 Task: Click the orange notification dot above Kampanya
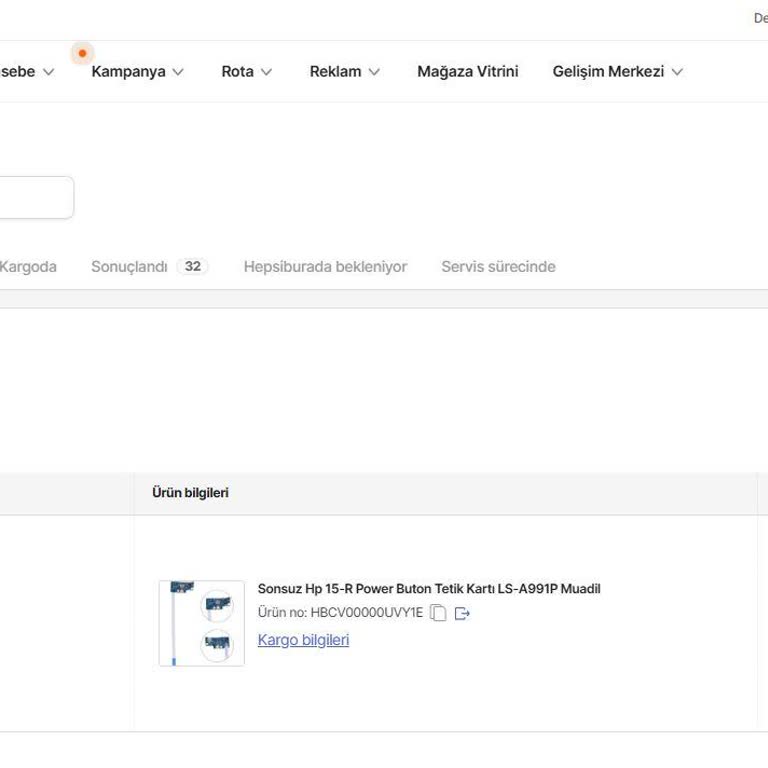coord(82,53)
